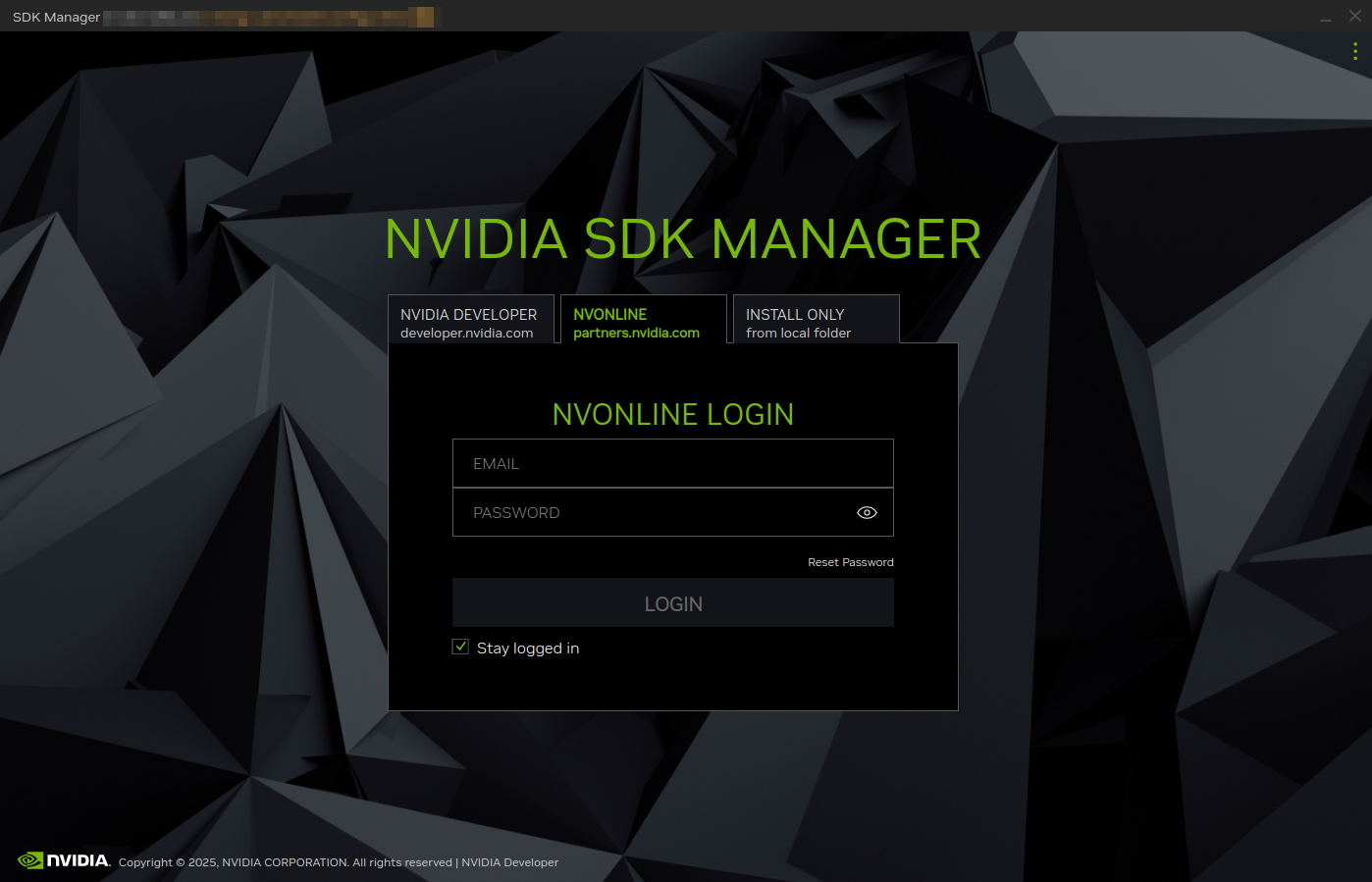The width and height of the screenshot is (1372, 882).
Task: Focus the email address entry box
Action: pos(672,462)
